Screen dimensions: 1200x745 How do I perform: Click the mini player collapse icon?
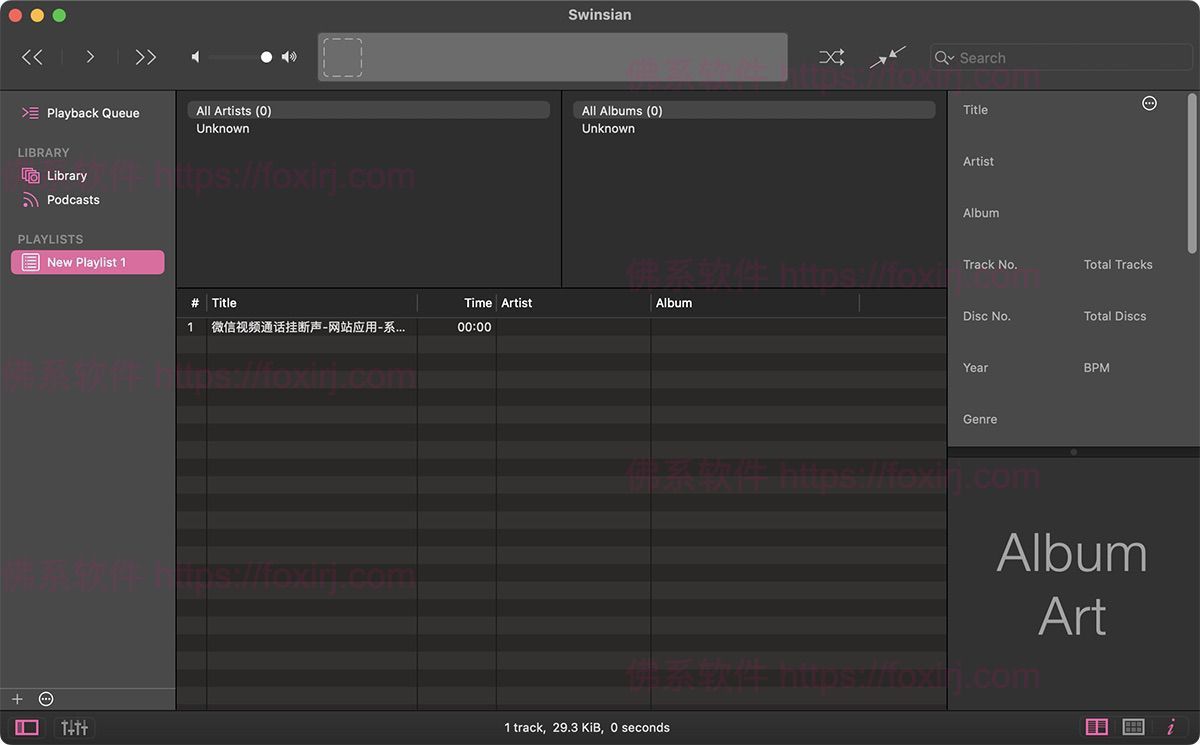887,57
